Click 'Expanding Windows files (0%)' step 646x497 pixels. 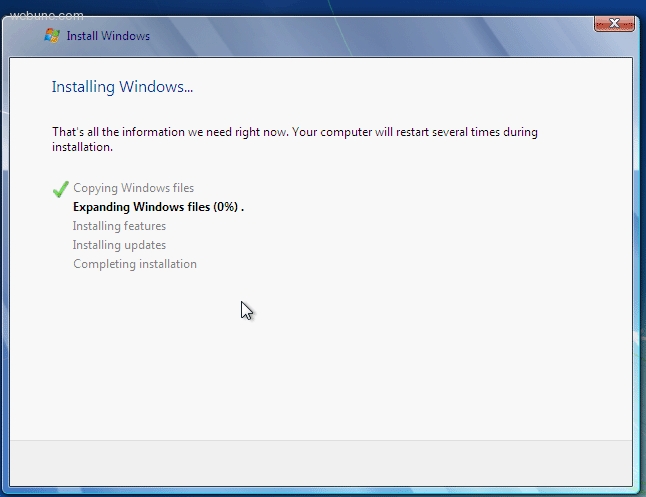[158, 207]
